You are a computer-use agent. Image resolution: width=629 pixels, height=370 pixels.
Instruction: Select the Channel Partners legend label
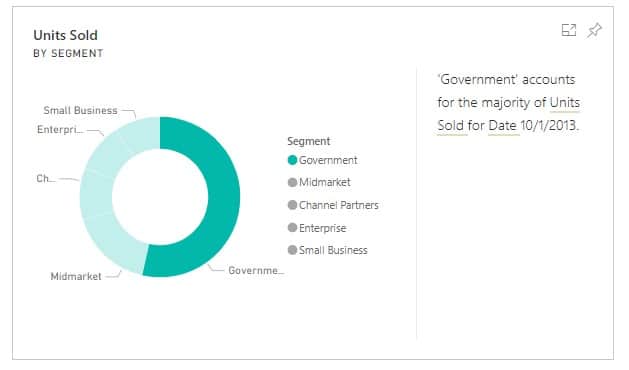pos(339,205)
